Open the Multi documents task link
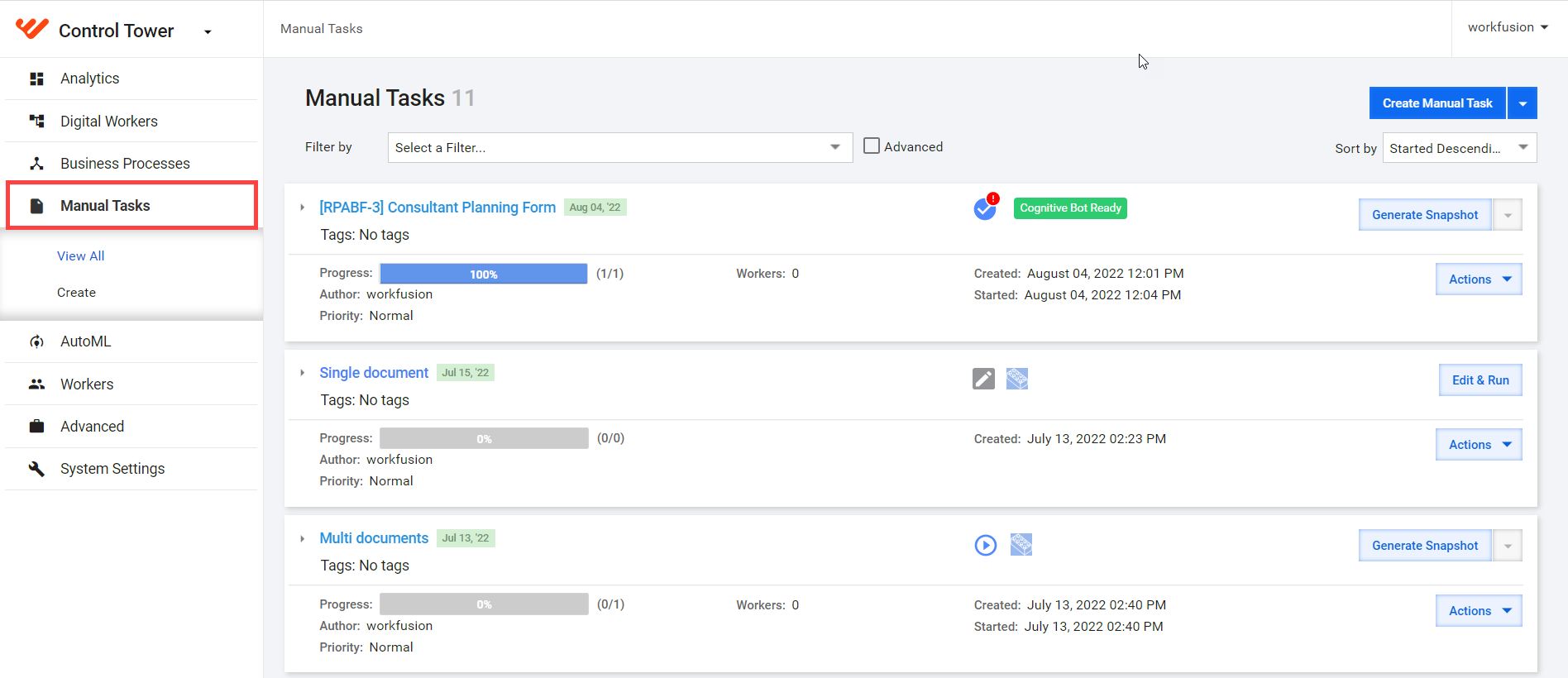Viewport: 1568px width, 678px height. 374,538
